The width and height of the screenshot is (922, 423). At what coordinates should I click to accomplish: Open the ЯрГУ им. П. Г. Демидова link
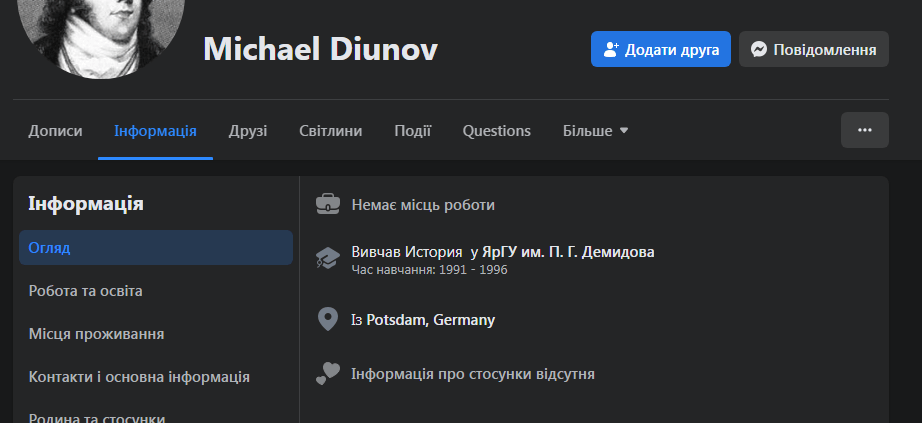[569, 251]
